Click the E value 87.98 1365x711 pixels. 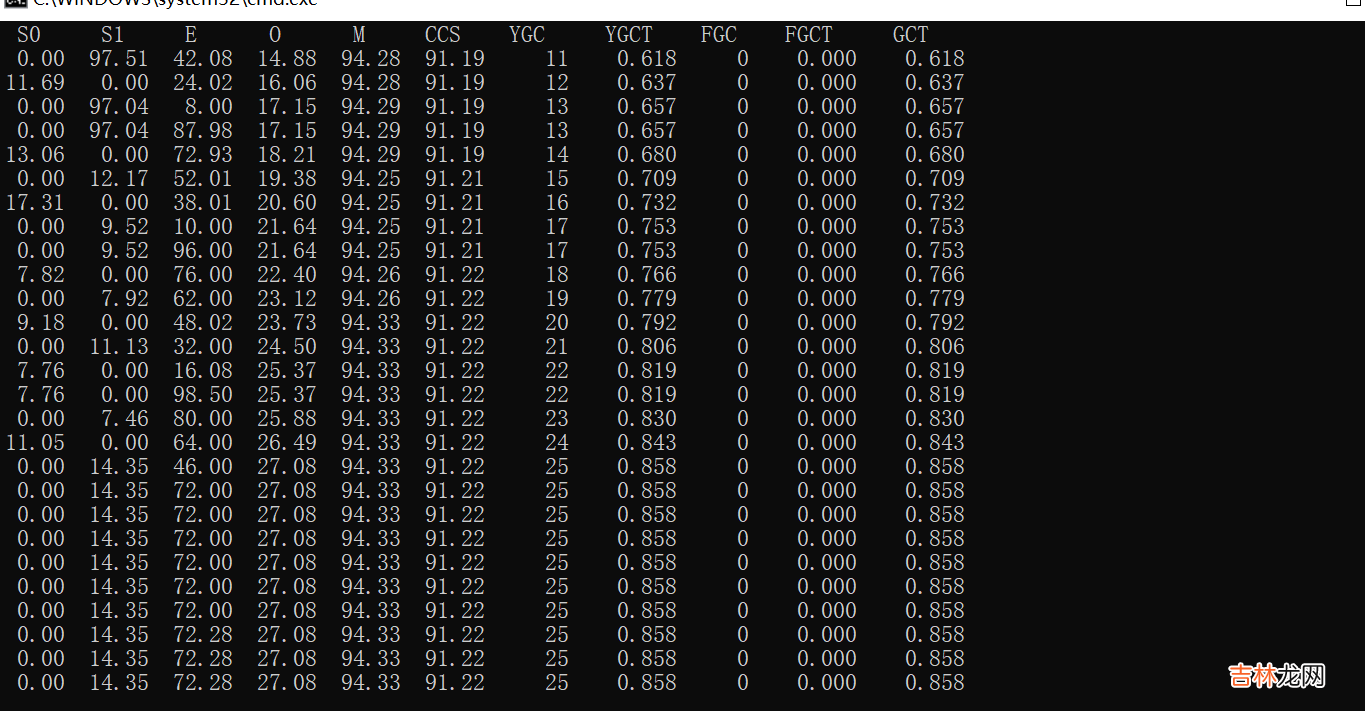[x=202, y=131]
